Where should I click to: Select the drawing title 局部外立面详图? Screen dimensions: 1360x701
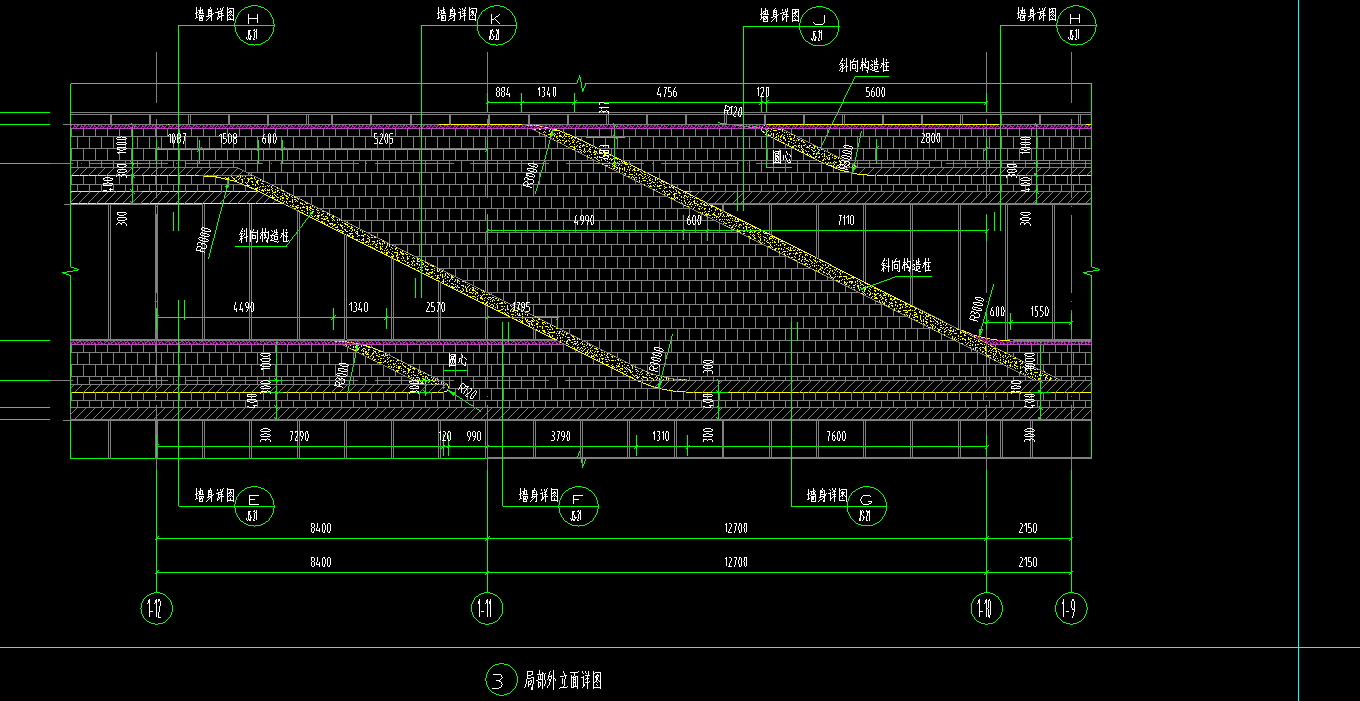(x=562, y=681)
